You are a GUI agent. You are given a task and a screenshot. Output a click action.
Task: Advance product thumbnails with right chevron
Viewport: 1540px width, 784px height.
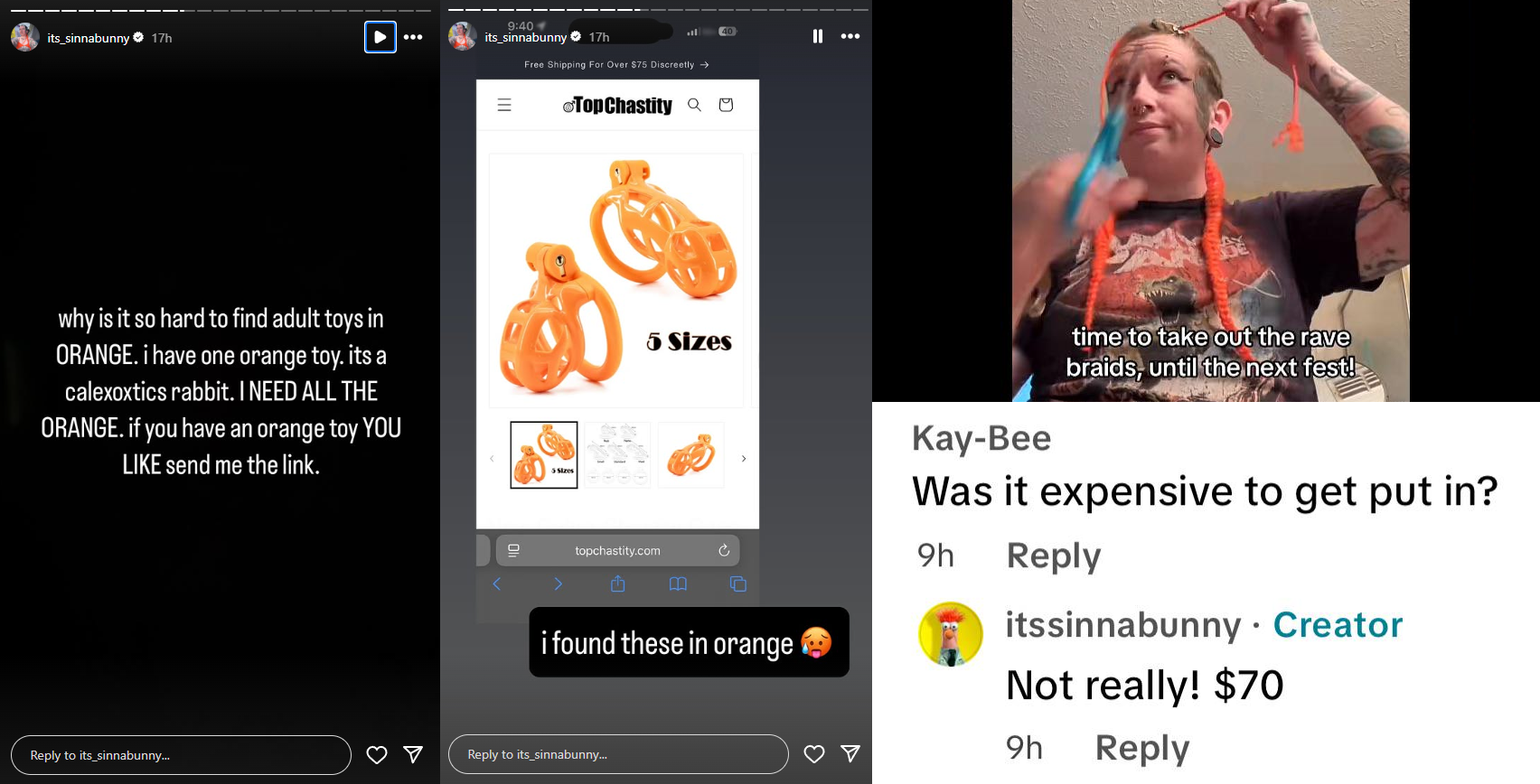[x=744, y=459]
